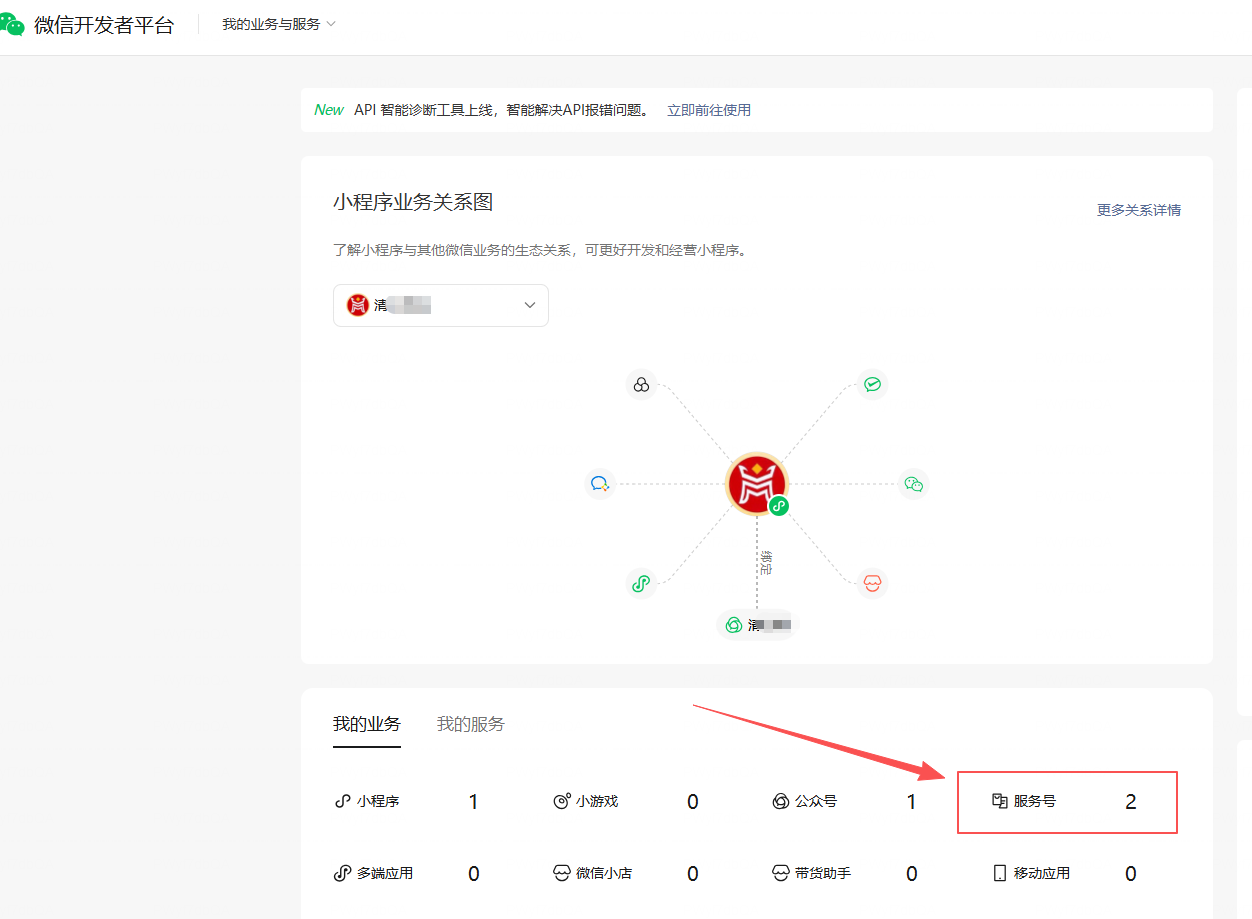Click the 立即前往使用 link
This screenshot has height=919, width=1252.
pos(709,110)
